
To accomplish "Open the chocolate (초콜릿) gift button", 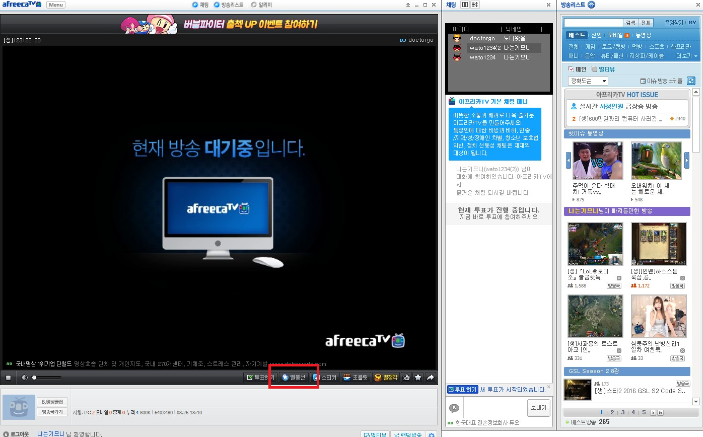I will (356, 377).
